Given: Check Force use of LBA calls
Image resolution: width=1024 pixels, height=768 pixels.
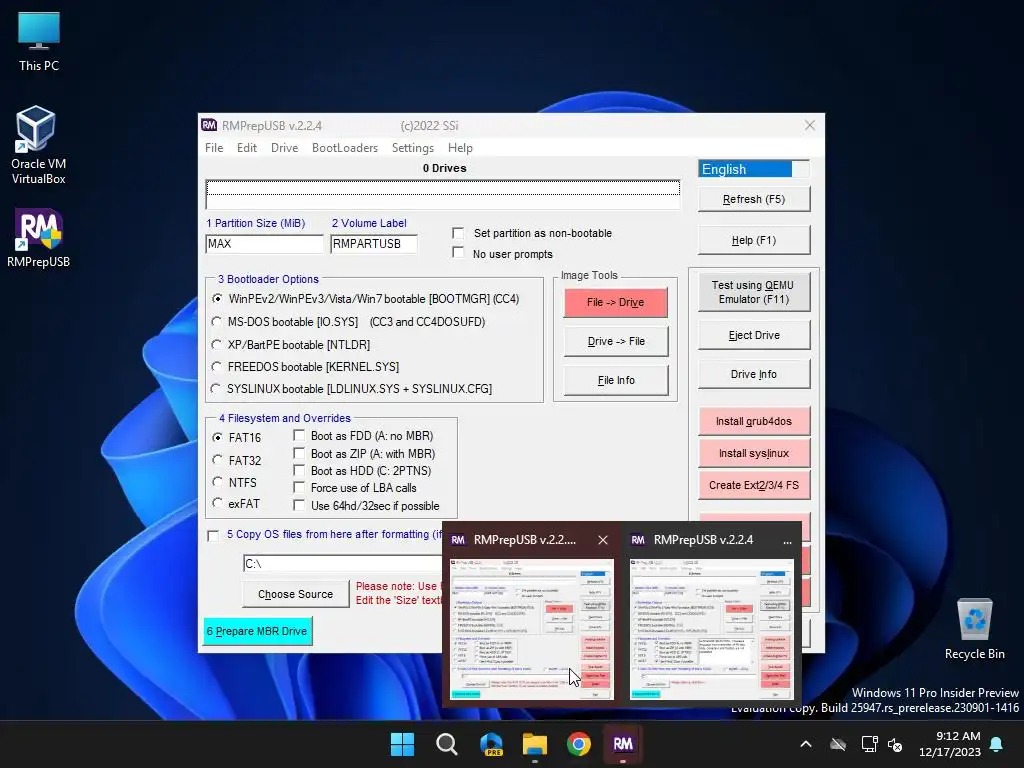Looking at the screenshot, I should [x=299, y=488].
